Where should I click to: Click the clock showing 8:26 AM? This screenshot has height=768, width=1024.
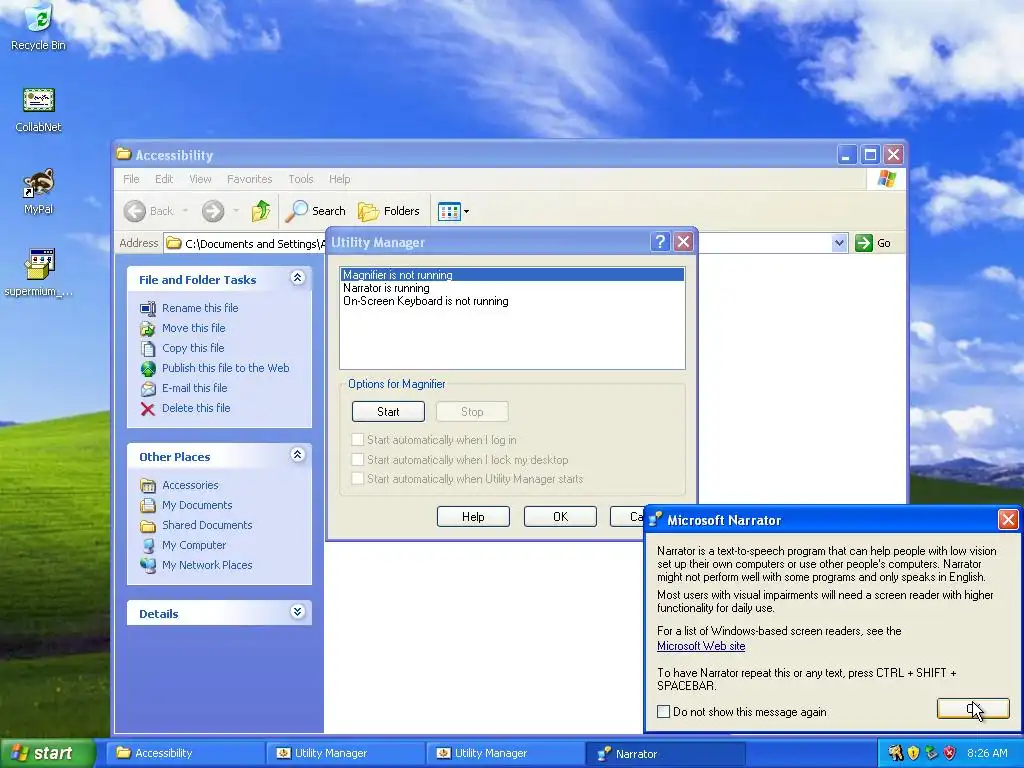pos(987,753)
